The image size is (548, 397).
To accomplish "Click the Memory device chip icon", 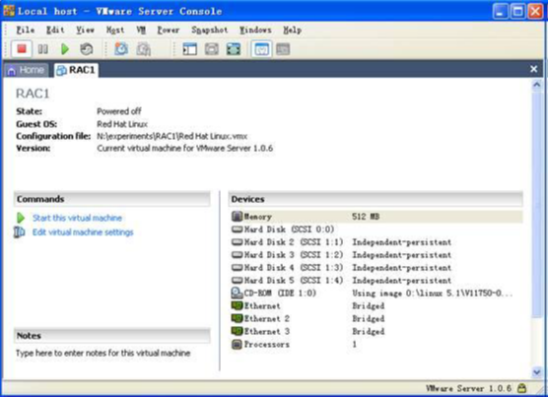I will tap(237, 216).
